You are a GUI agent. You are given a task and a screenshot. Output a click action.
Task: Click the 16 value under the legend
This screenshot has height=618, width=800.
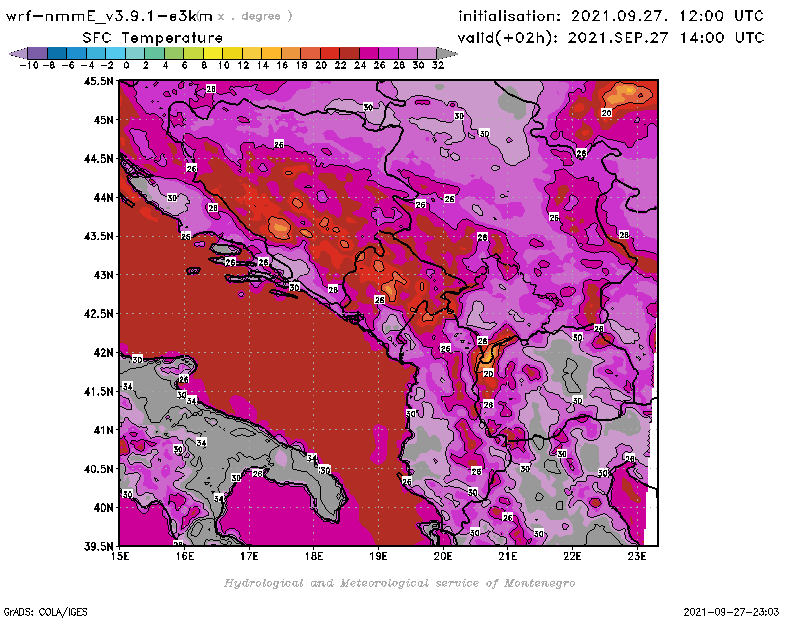click(x=282, y=65)
